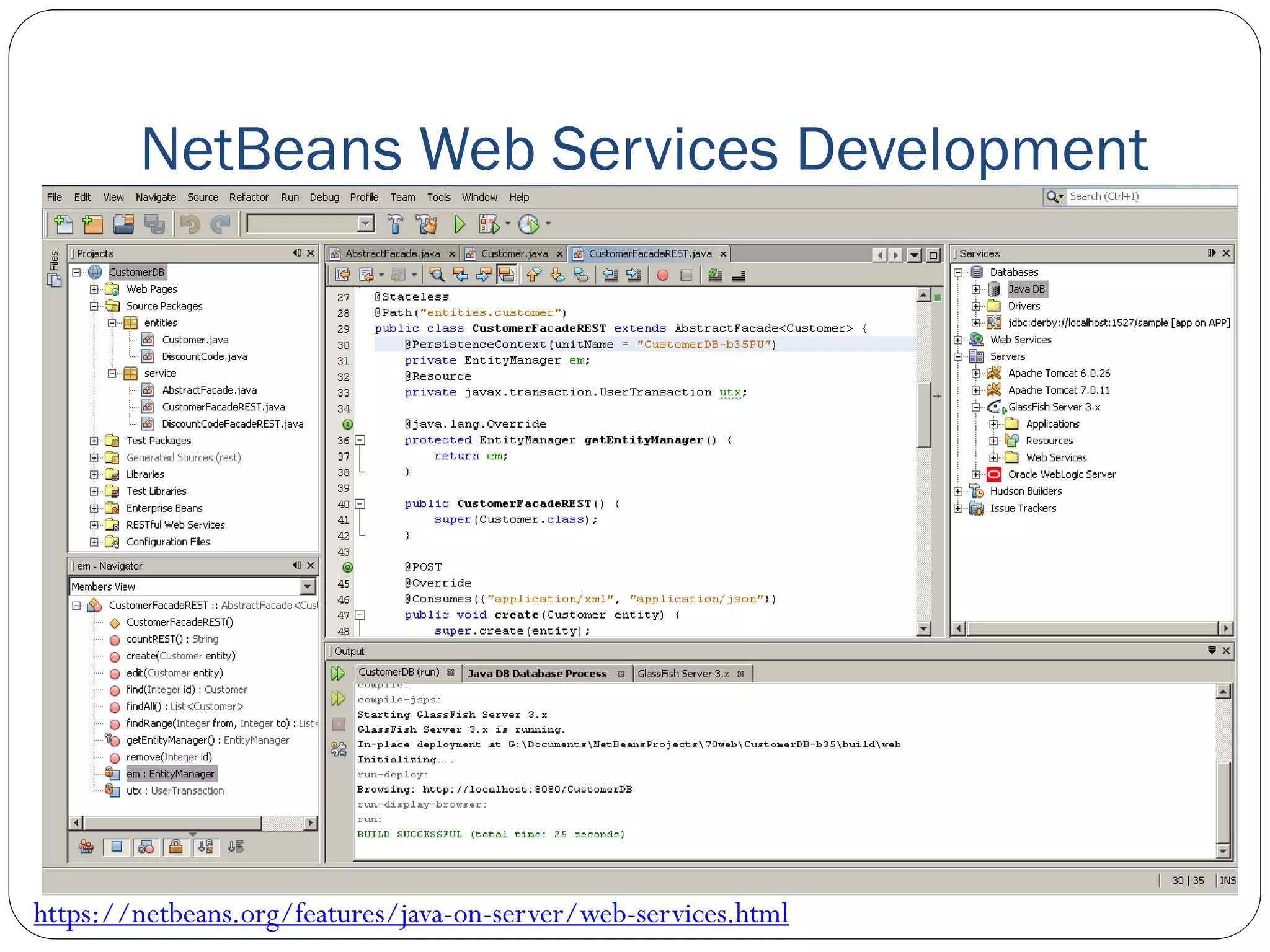Select the GlassFish Server 3.x output tab
The image size is (1270, 952).
(683, 674)
